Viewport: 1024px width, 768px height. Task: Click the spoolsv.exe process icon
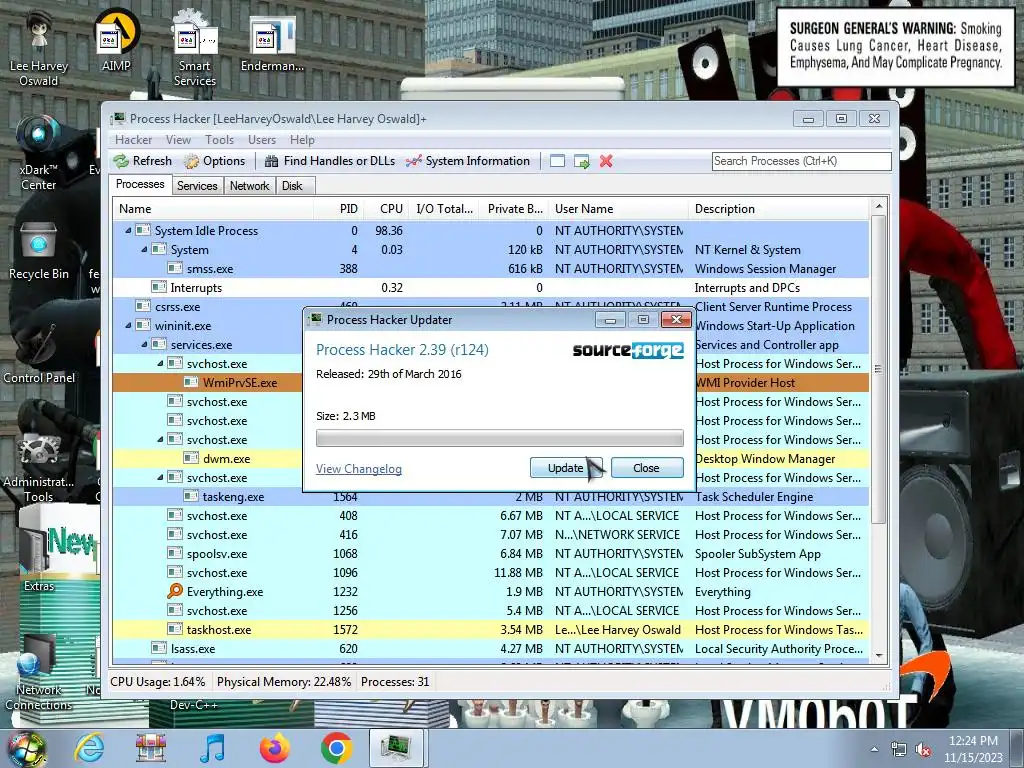tap(175, 553)
